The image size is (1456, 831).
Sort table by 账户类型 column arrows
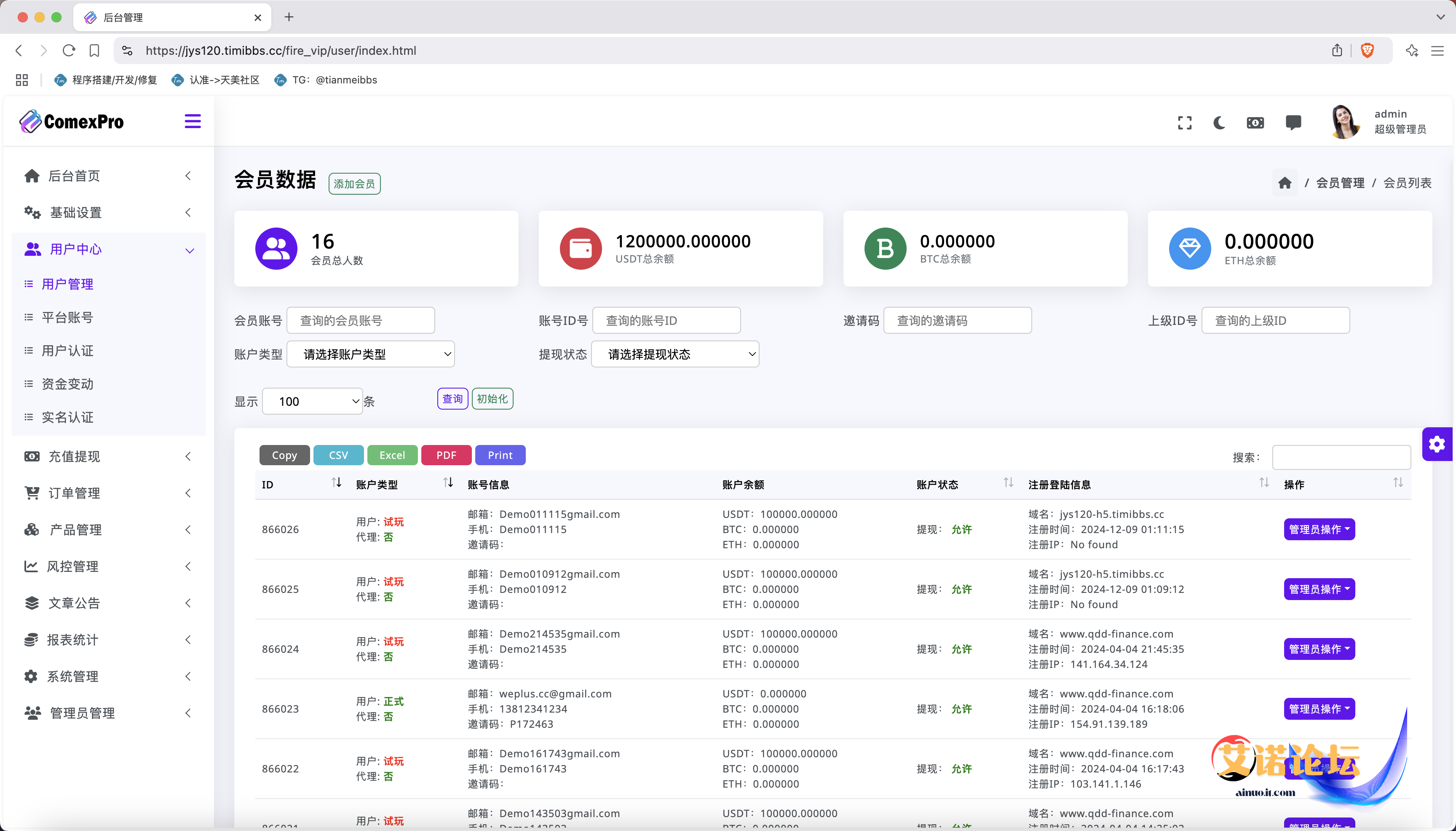[x=448, y=483]
